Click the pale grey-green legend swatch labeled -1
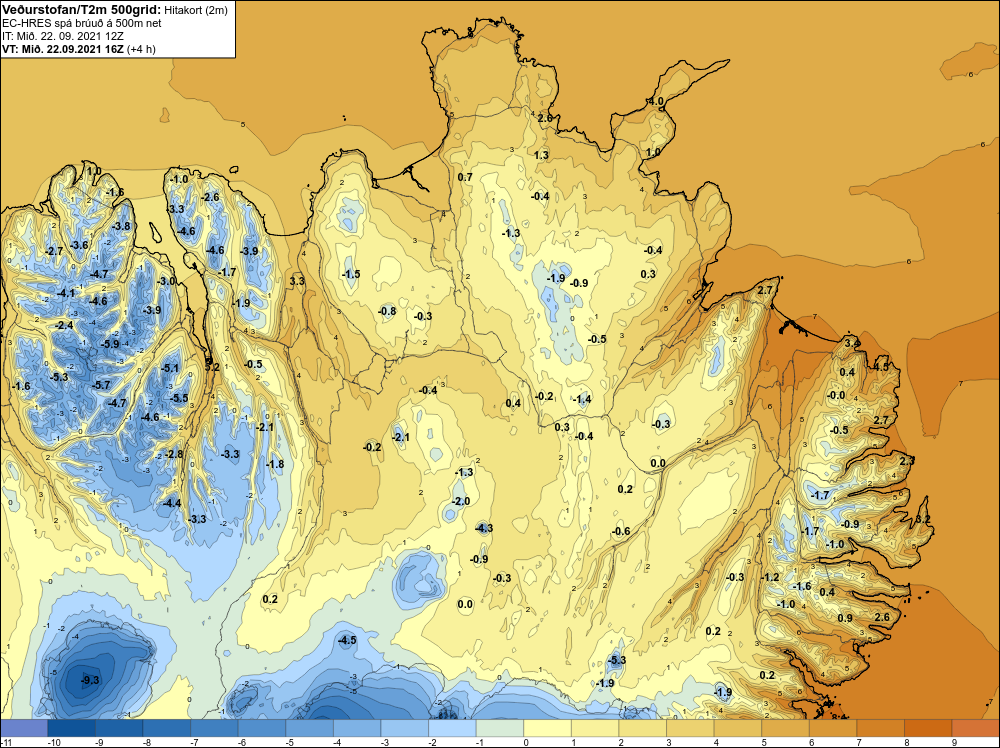 [x=500, y=728]
